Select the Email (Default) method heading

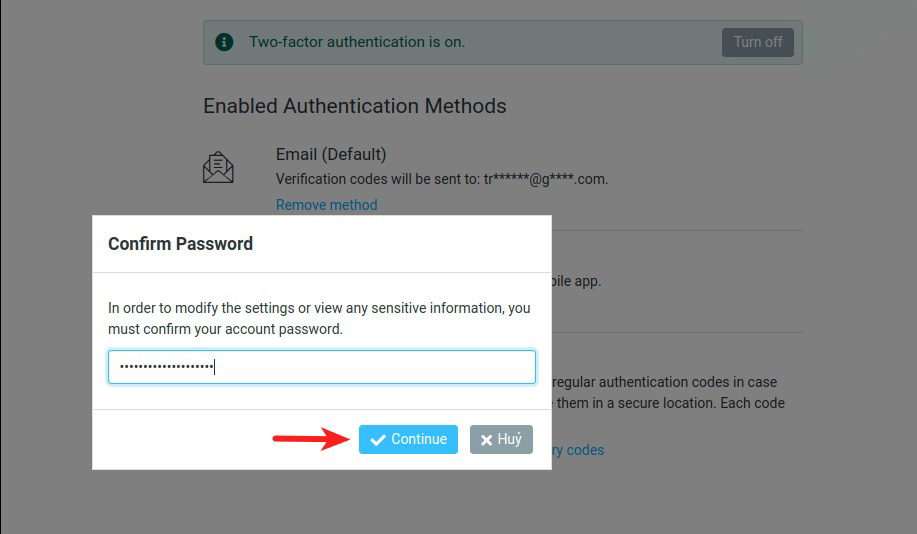[x=331, y=154]
